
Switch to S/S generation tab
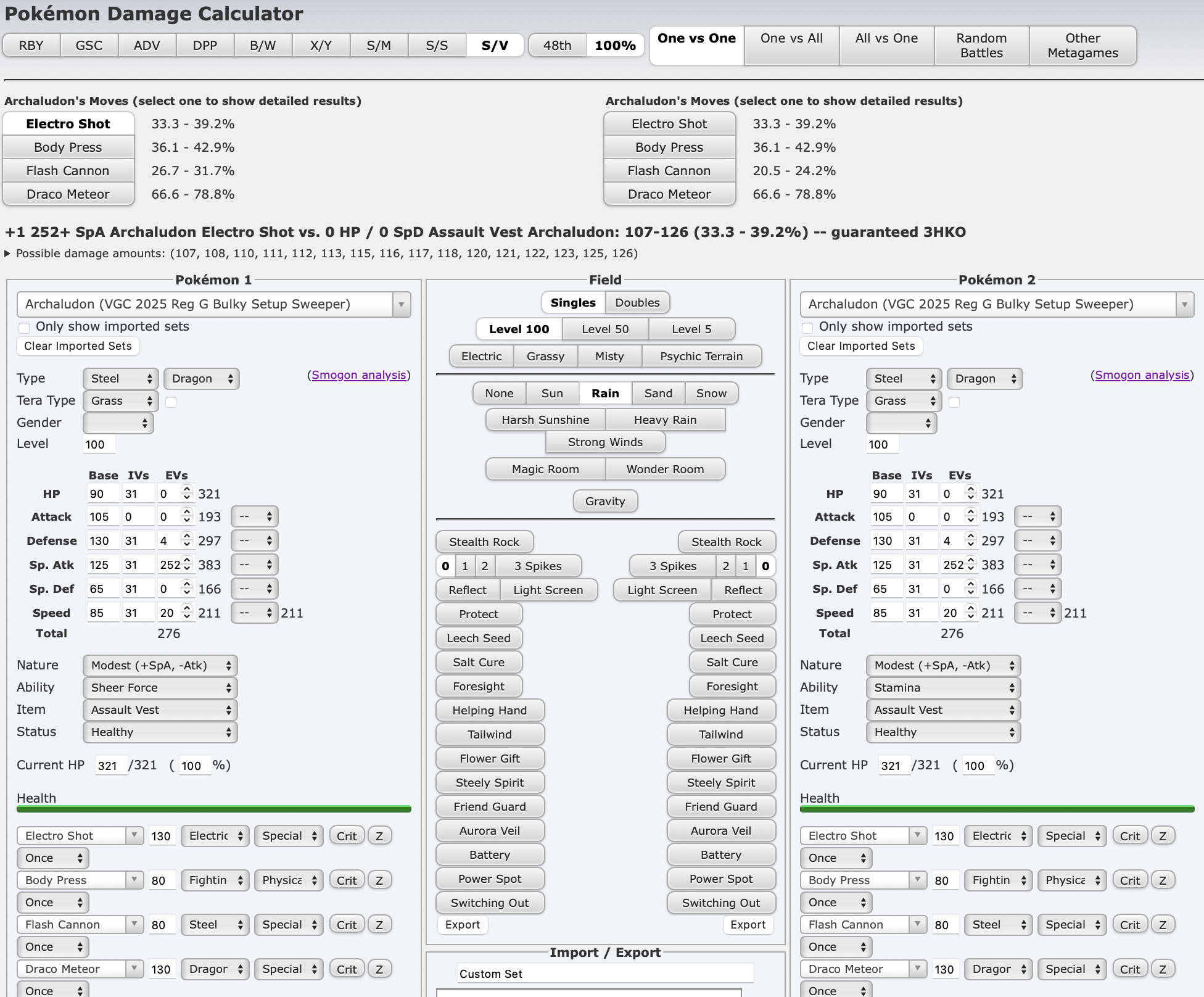tap(437, 46)
